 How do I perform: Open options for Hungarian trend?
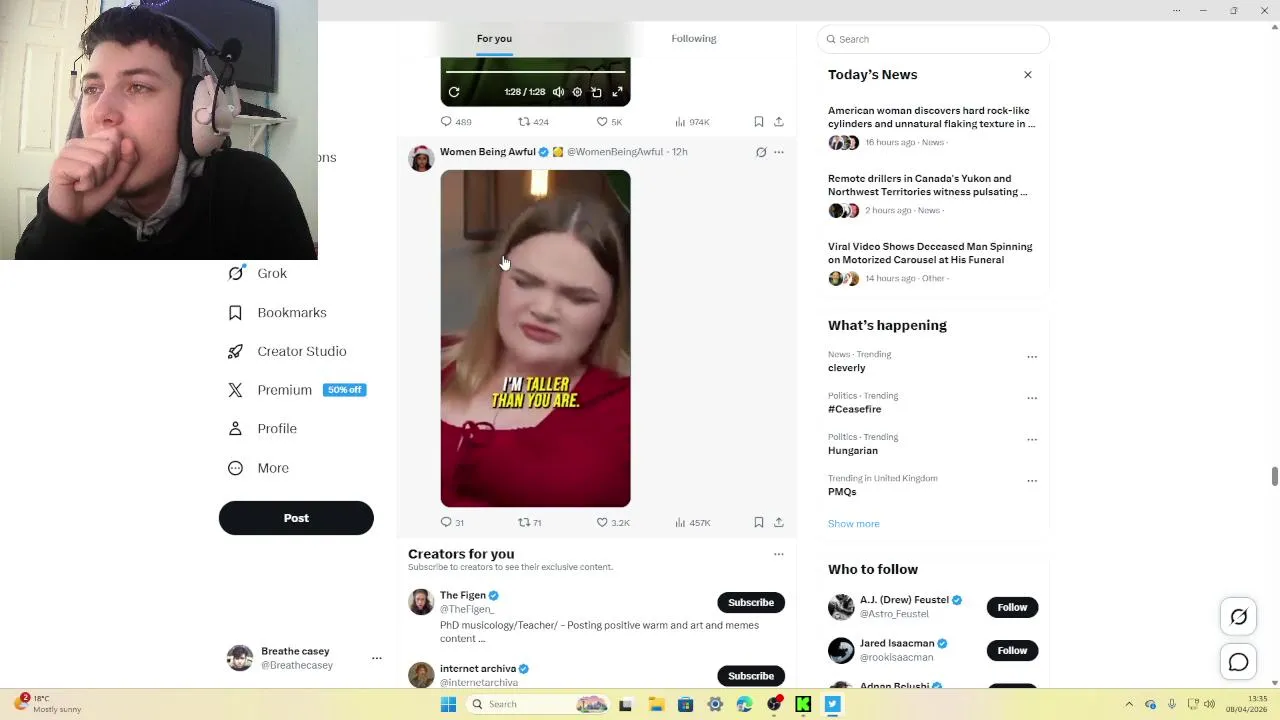point(1032,440)
